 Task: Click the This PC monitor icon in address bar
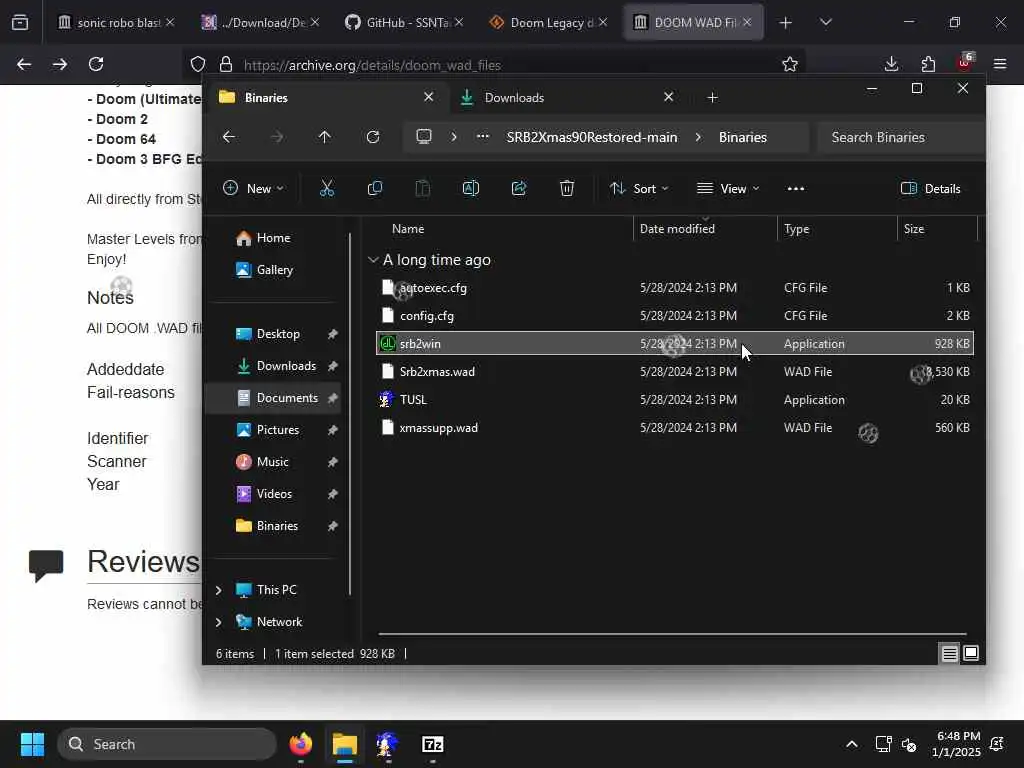coord(424,137)
